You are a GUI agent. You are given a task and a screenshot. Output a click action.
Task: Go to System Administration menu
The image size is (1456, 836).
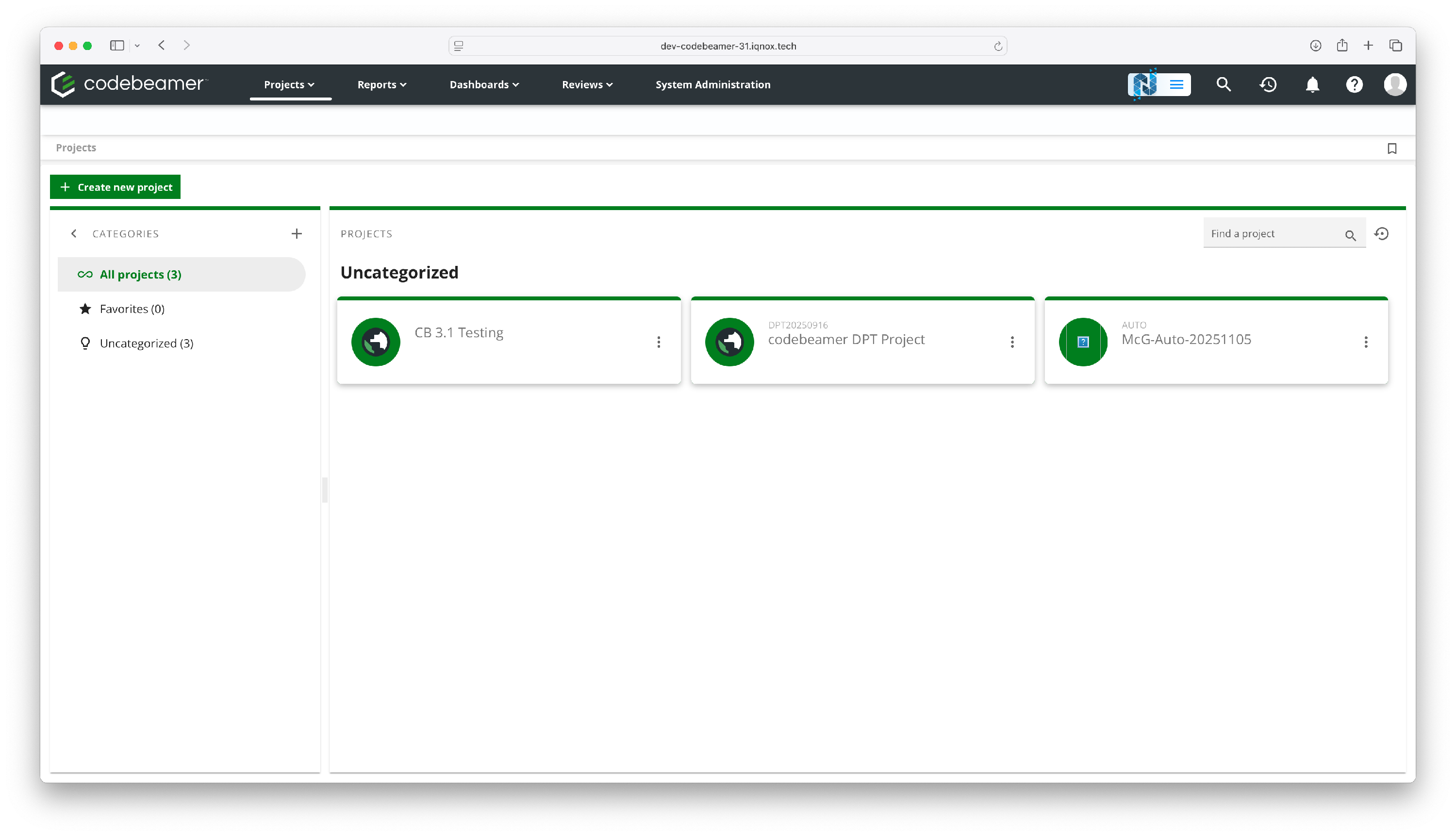click(x=712, y=84)
